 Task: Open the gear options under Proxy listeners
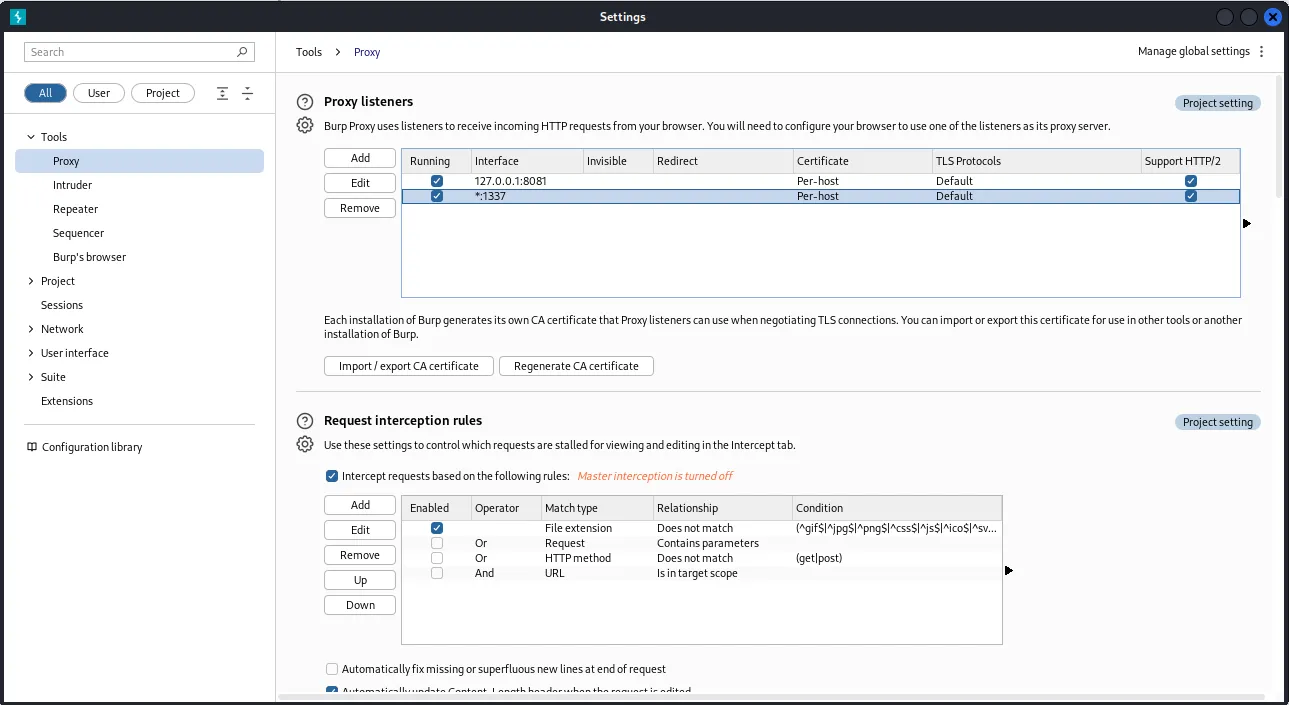click(305, 126)
